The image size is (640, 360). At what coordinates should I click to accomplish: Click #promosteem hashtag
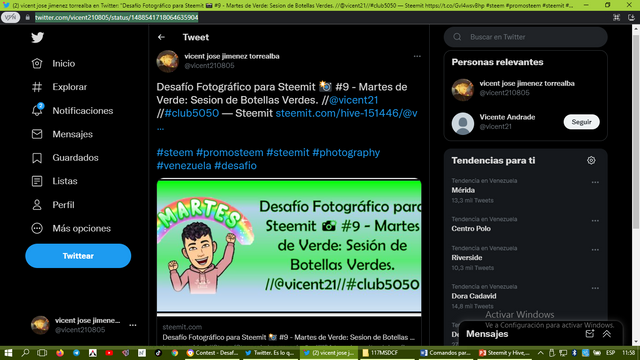coord(229,152)
